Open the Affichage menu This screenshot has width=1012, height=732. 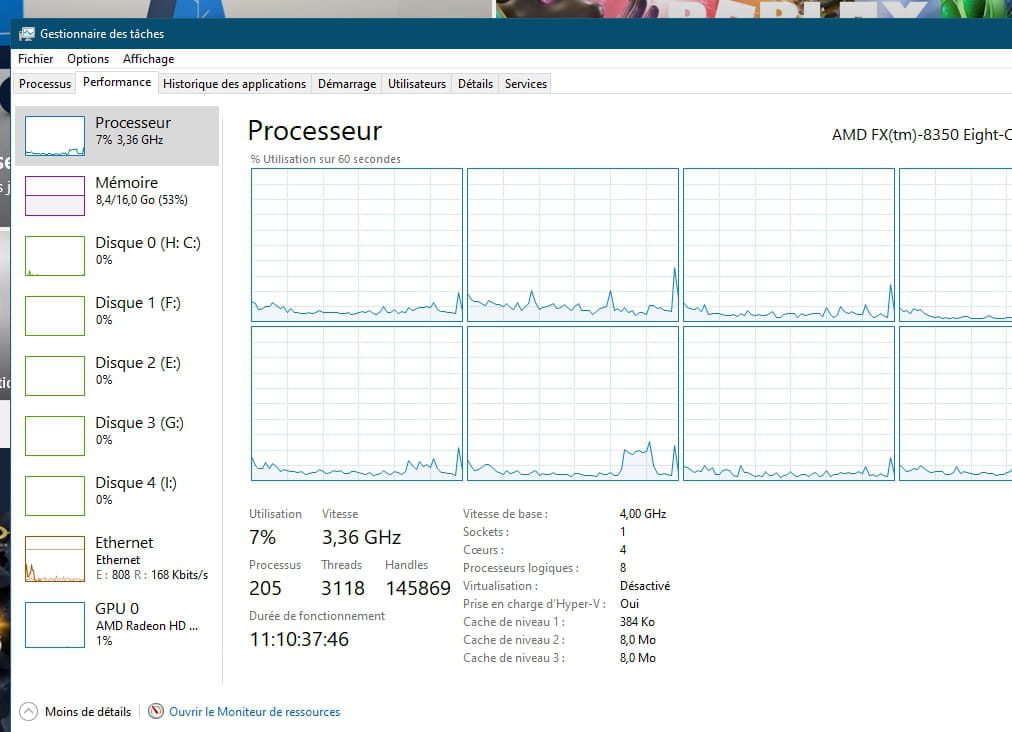[148, 59]
